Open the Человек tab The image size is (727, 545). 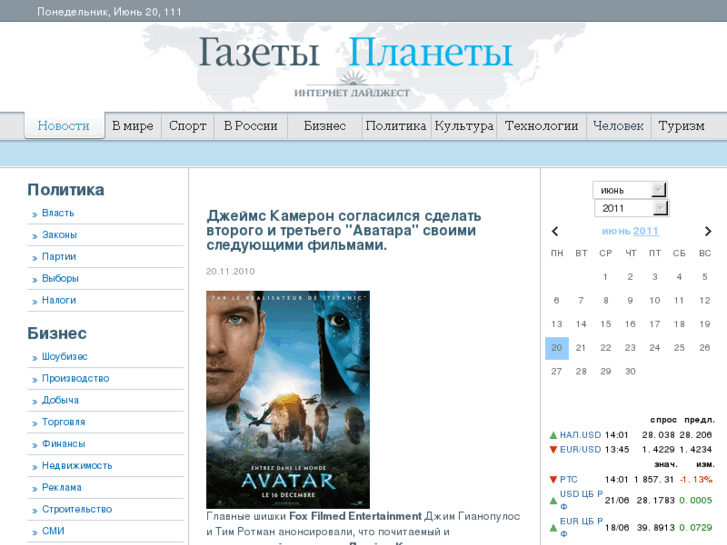click(x=619, y=126)
